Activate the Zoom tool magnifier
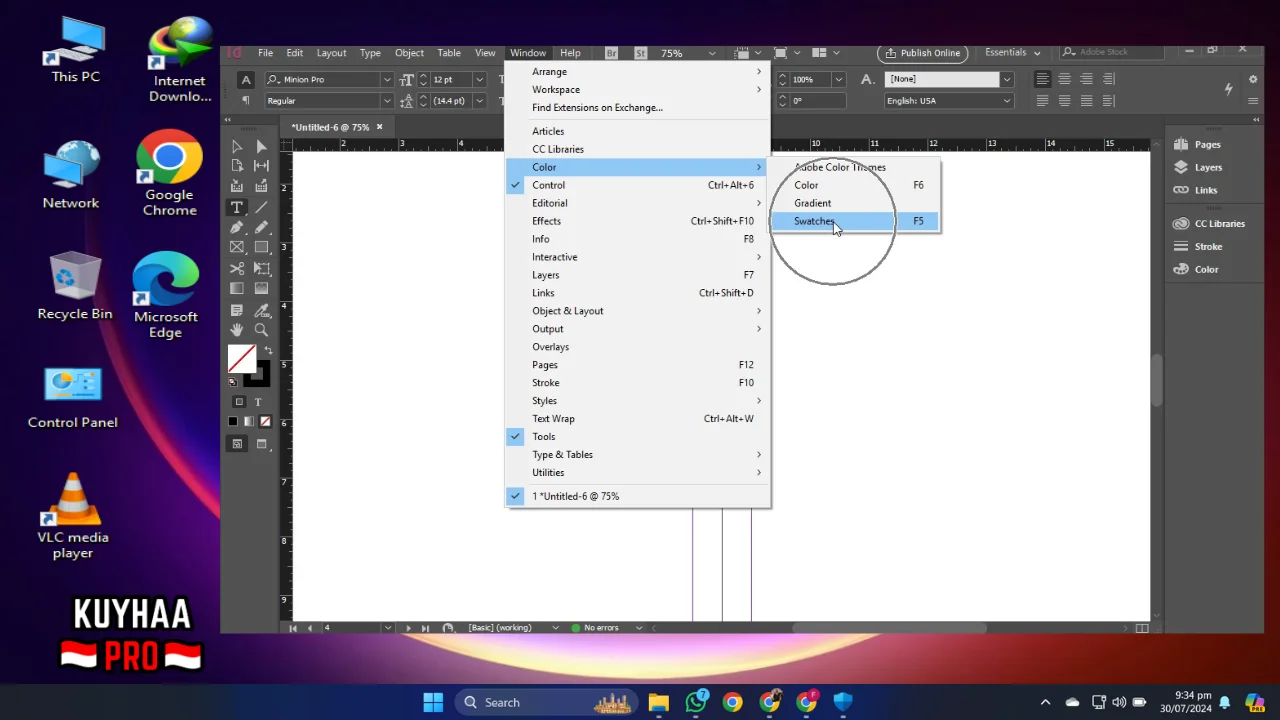The height and width of the screenshot is (720, 1280). coord(261,329)
